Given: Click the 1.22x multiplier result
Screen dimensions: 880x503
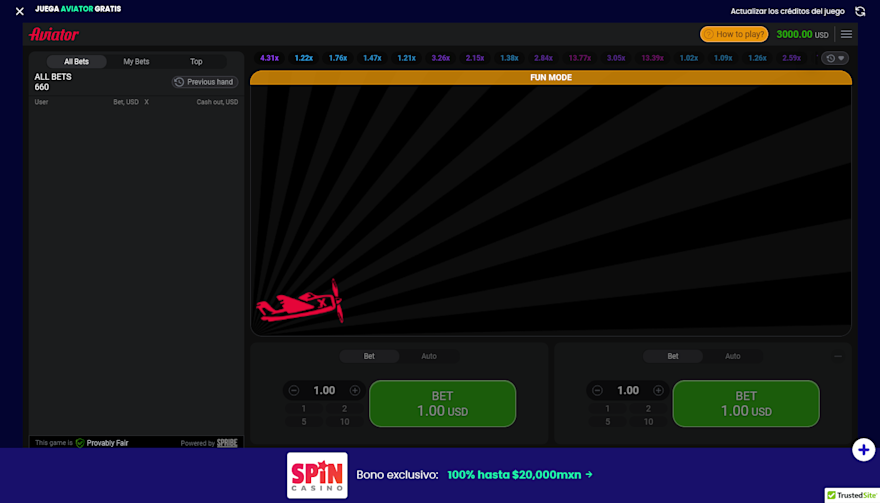Looking at the screenshot, I should [x=304, y=58].
